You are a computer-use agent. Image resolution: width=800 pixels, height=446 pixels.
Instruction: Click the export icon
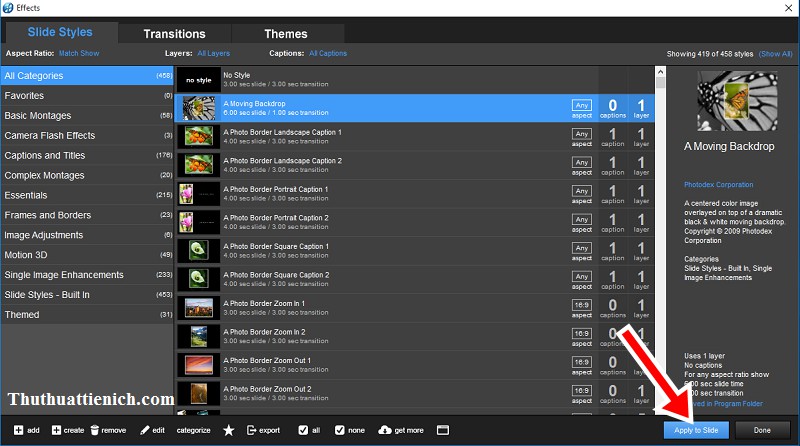coord(250,430)
